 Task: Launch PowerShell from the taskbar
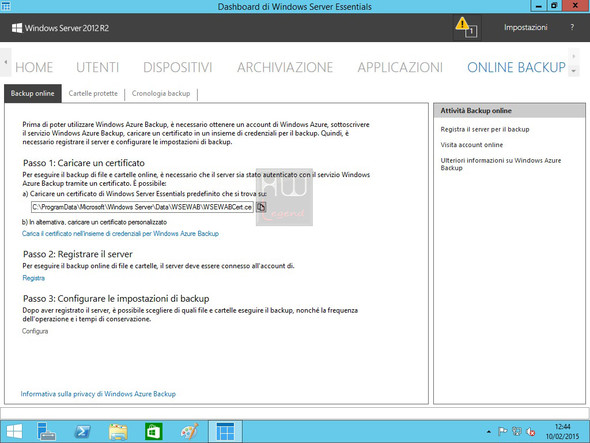coord(82,431)
